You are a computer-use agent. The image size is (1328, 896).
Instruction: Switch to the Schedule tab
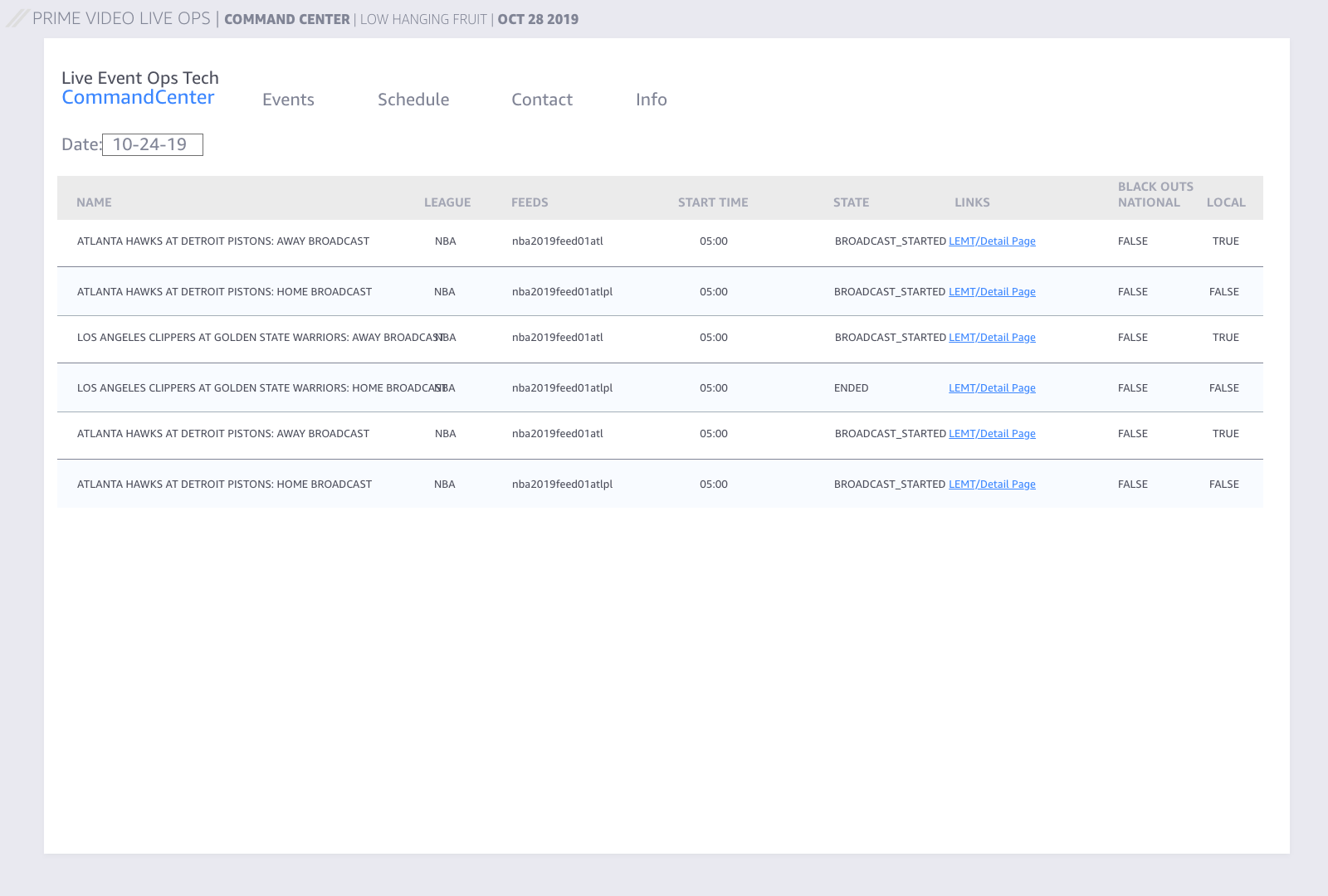[x=413, y=100]
